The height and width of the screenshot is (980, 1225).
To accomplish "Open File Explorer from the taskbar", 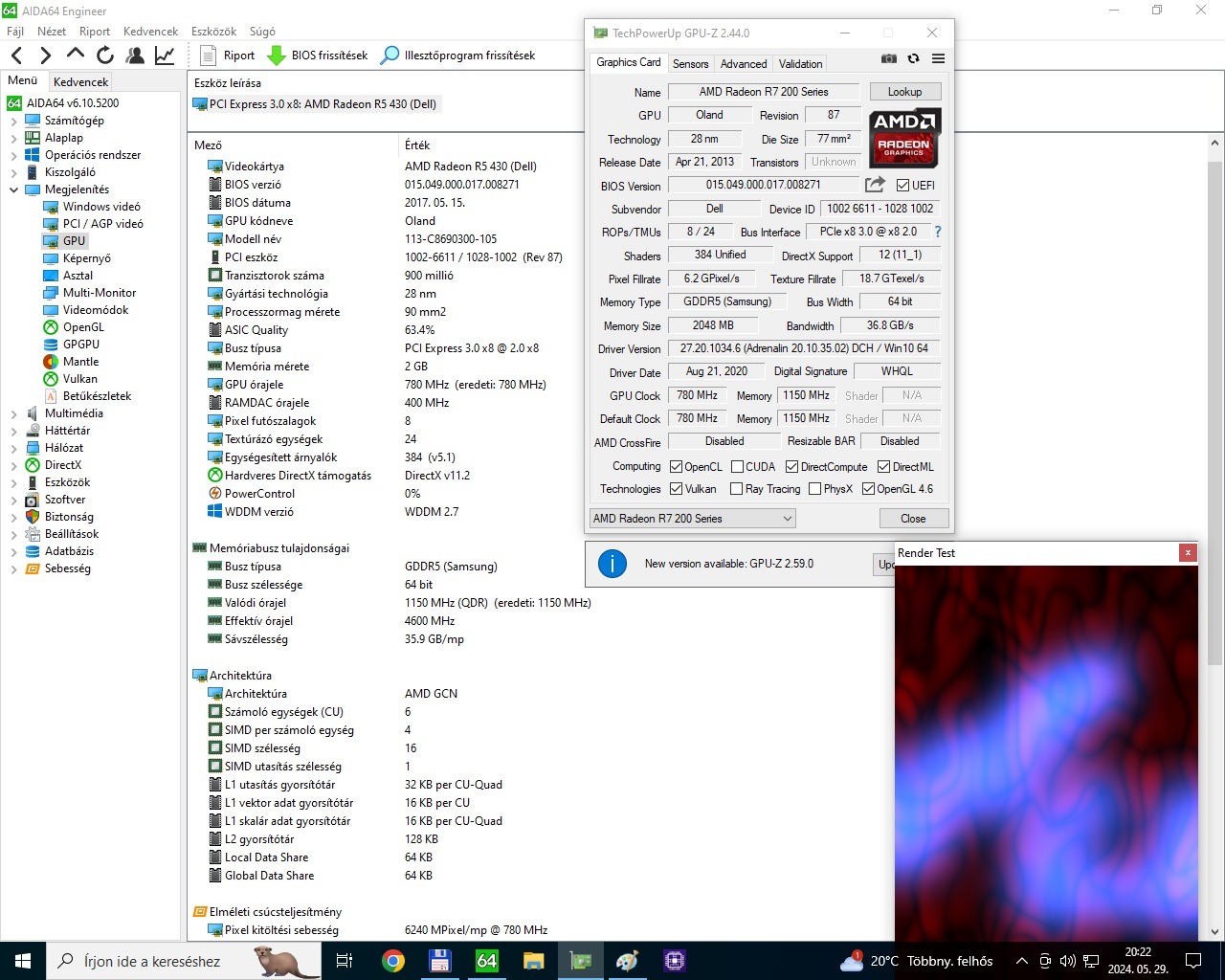I will (x=534, y=961).
